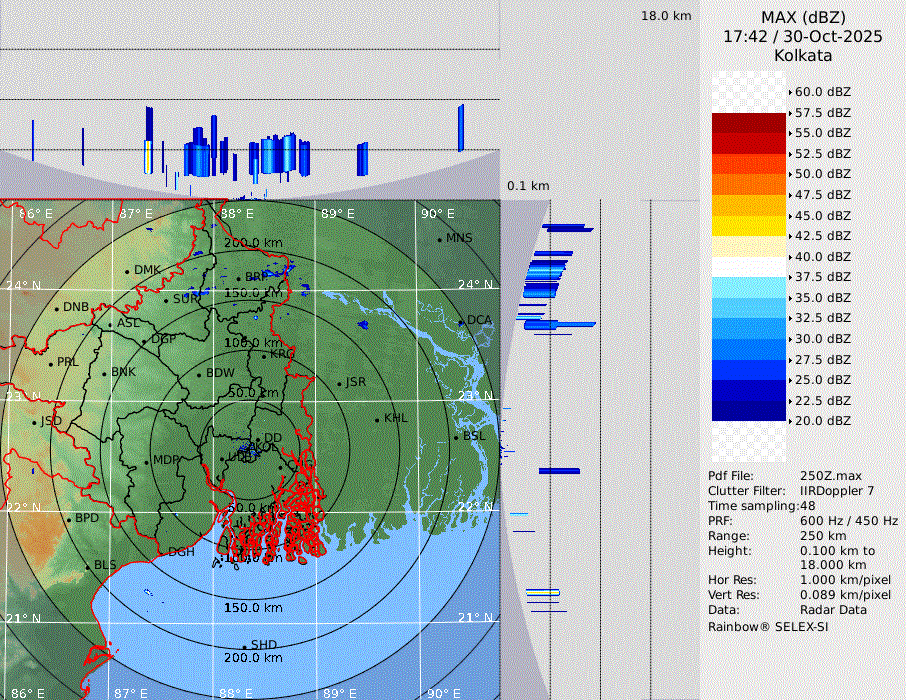906x700 pixels.
Task: Select the BDW station marker
Action: pyautogui.click(x=199, y=375)
